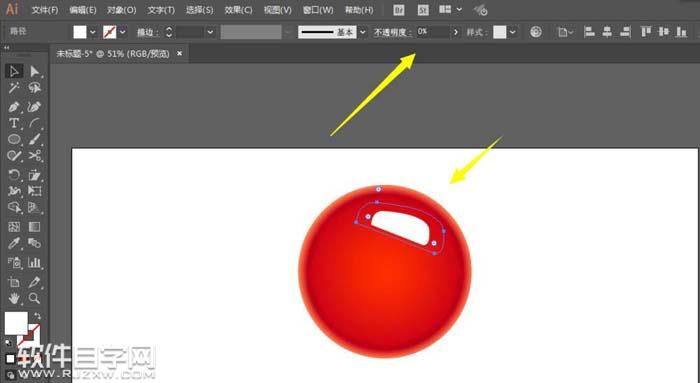
Task: Select the Hand tool
Action: 14,298
